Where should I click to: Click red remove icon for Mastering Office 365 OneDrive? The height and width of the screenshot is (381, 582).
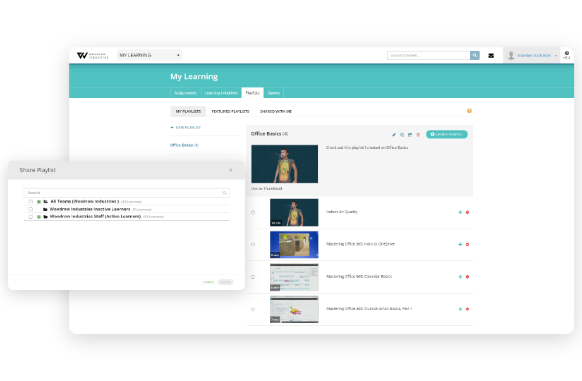(x=467, y=244)
